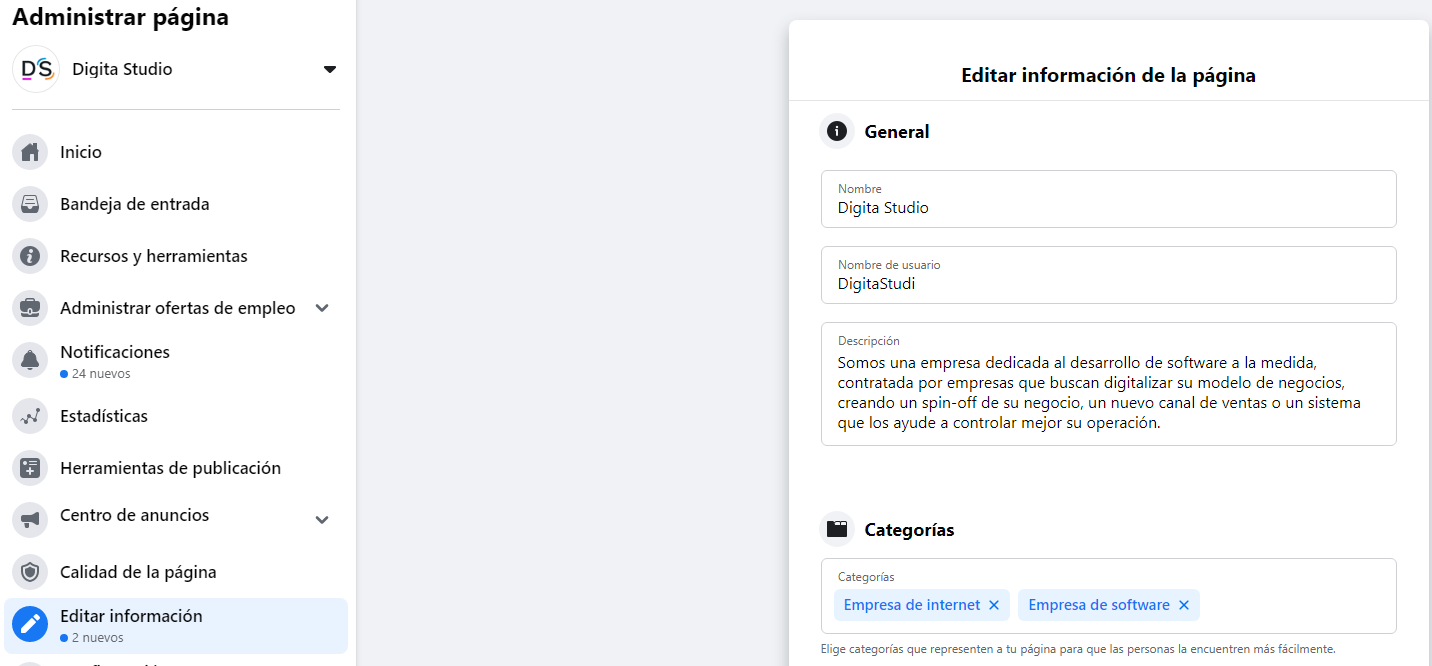Click inside the Categorías input box
Screen dimensions: 1432x666
[x=1109, y=596]
